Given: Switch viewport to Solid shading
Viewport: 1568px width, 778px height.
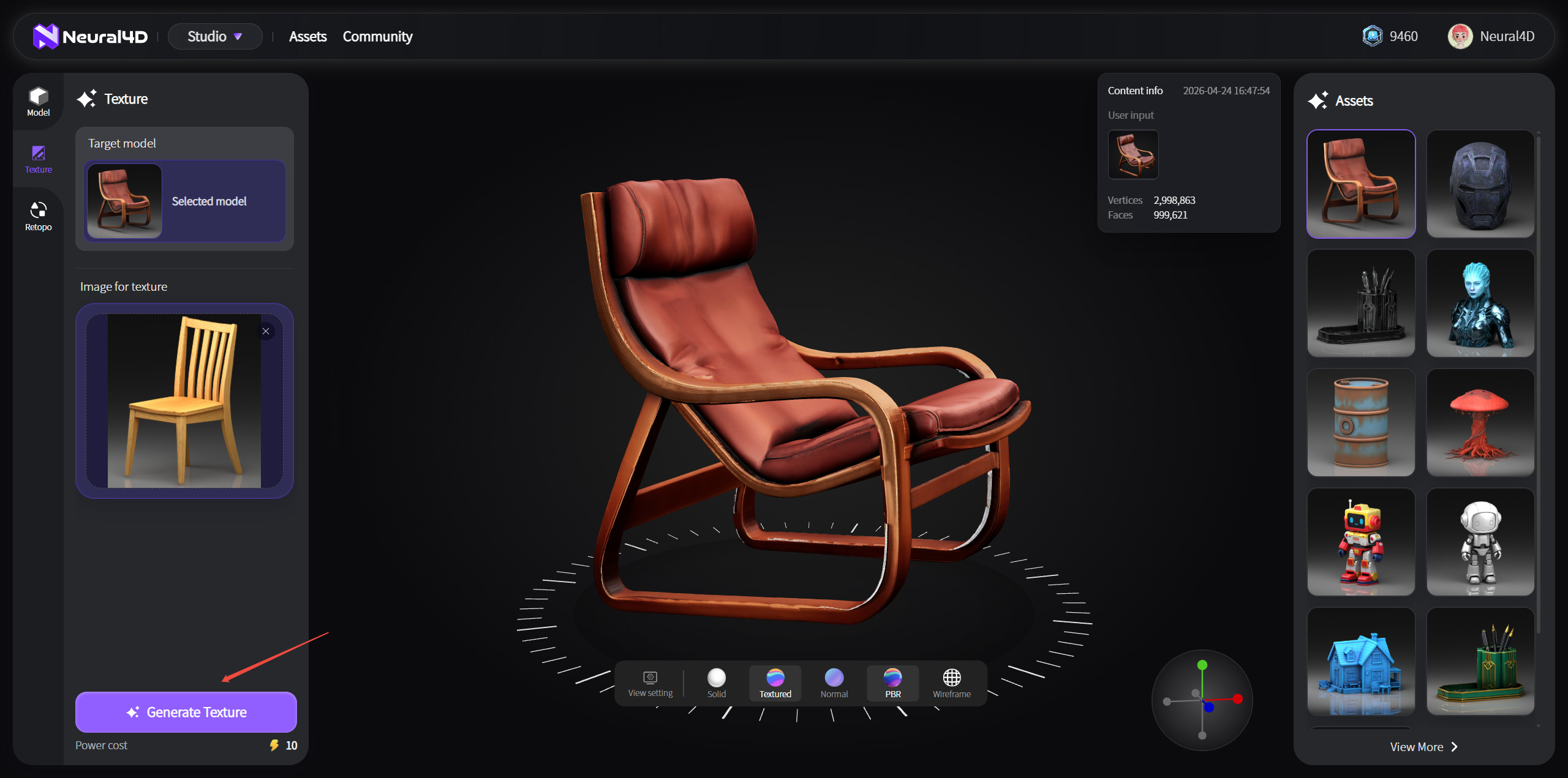Looking at the screenshot, I should click(x=716, y=684).
